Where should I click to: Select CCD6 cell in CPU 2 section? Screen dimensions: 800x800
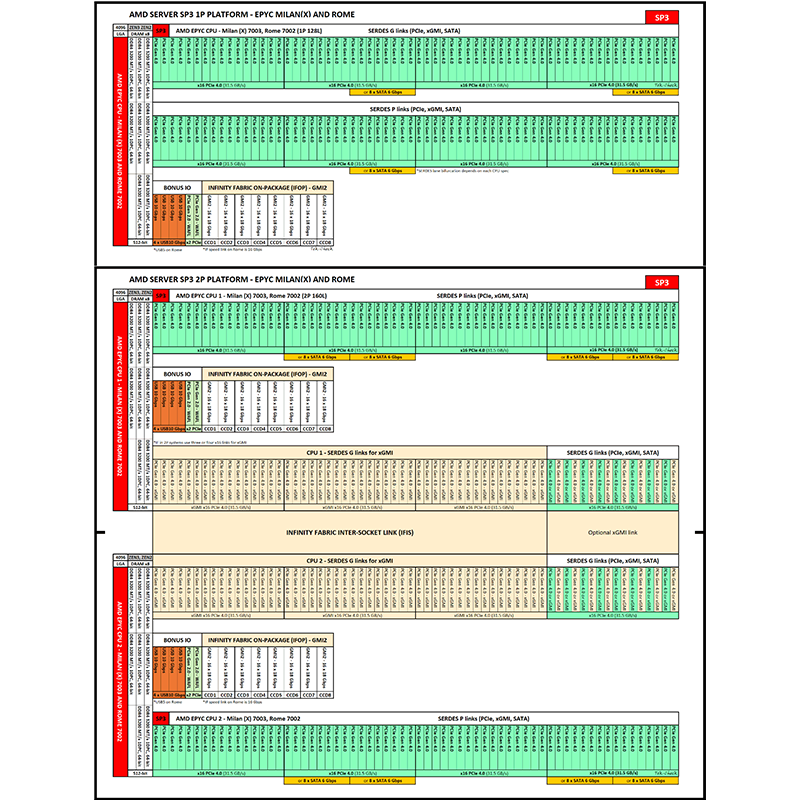292,695
